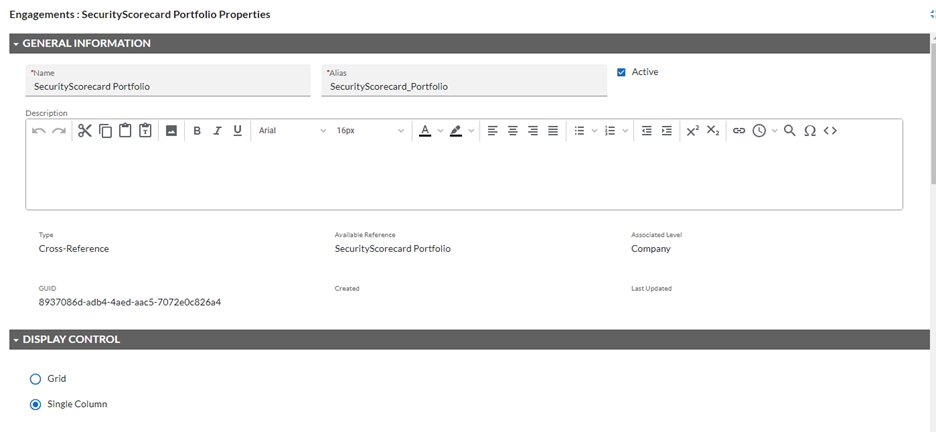Screen dimensions: 936x432
Task: Center align the text
Action: click(x=513, y=131)
